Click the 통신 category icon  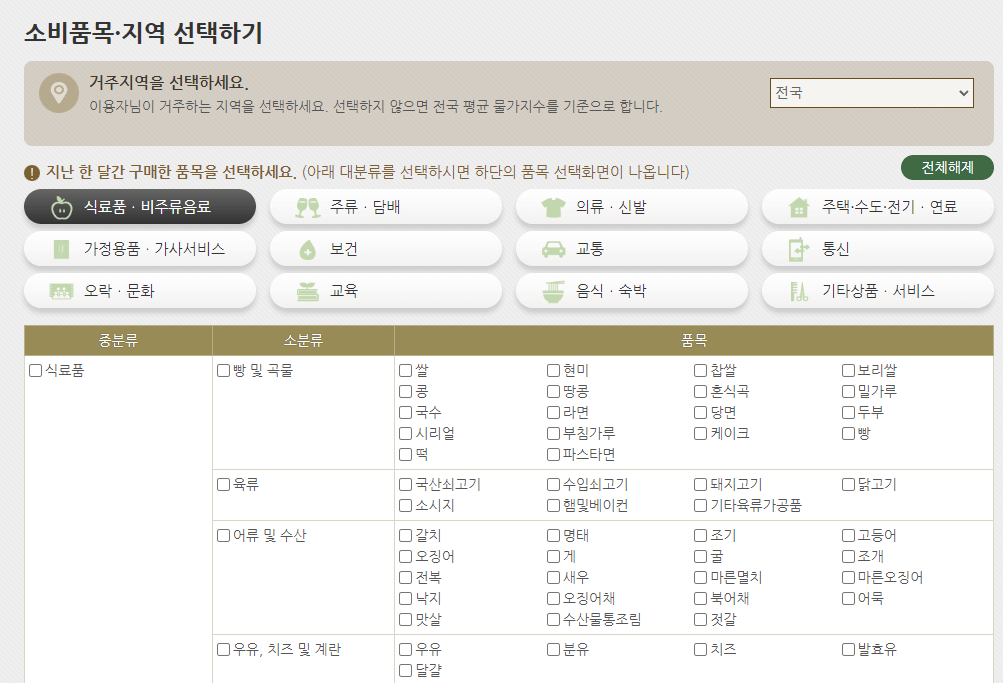click(x=800, y=248)
